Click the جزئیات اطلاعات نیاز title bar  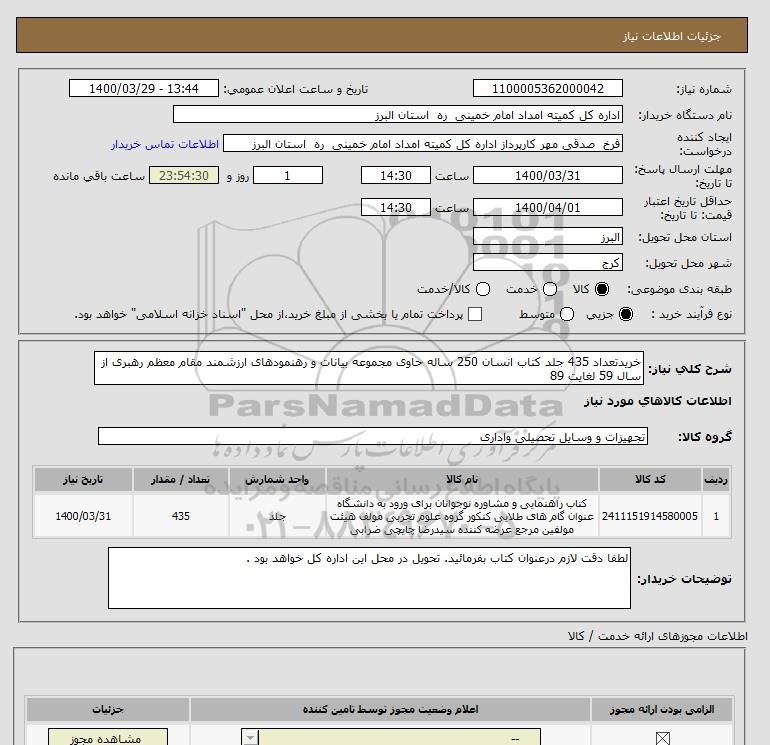(x=382, y=35)
